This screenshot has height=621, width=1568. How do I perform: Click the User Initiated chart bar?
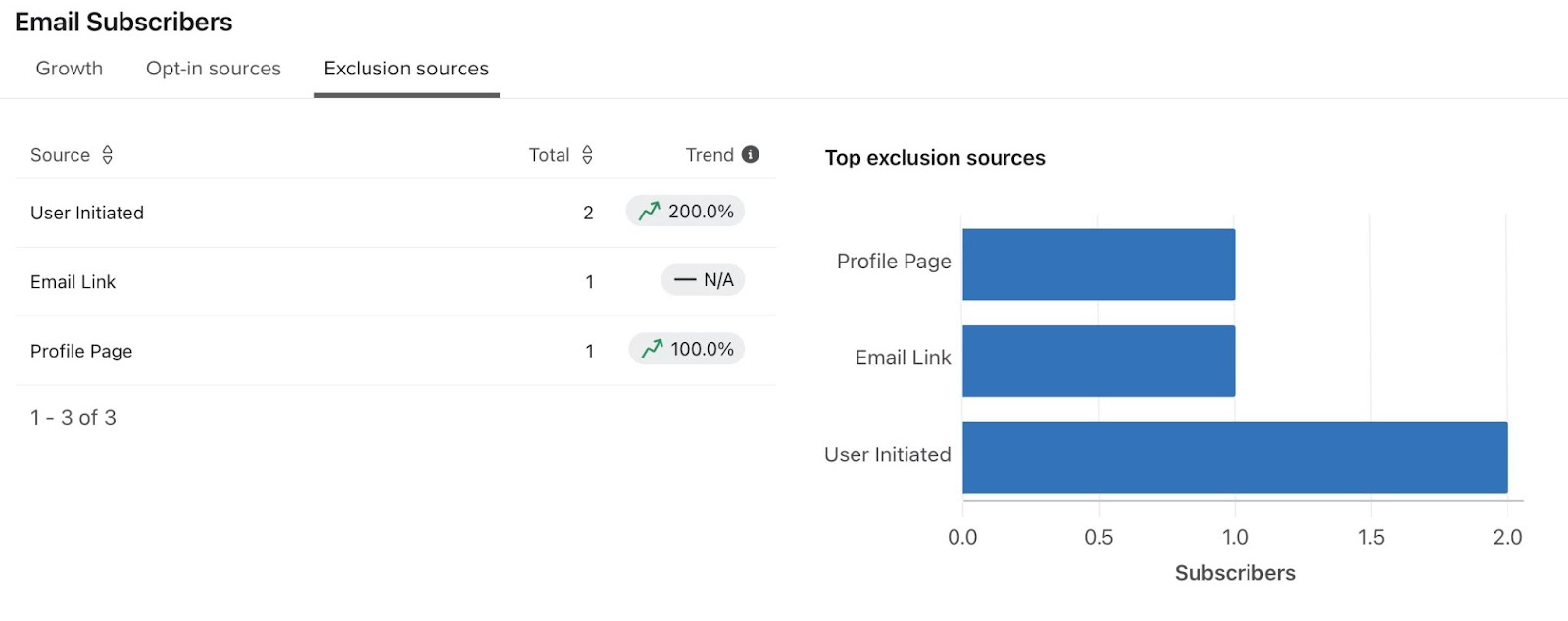(1235, 457)
